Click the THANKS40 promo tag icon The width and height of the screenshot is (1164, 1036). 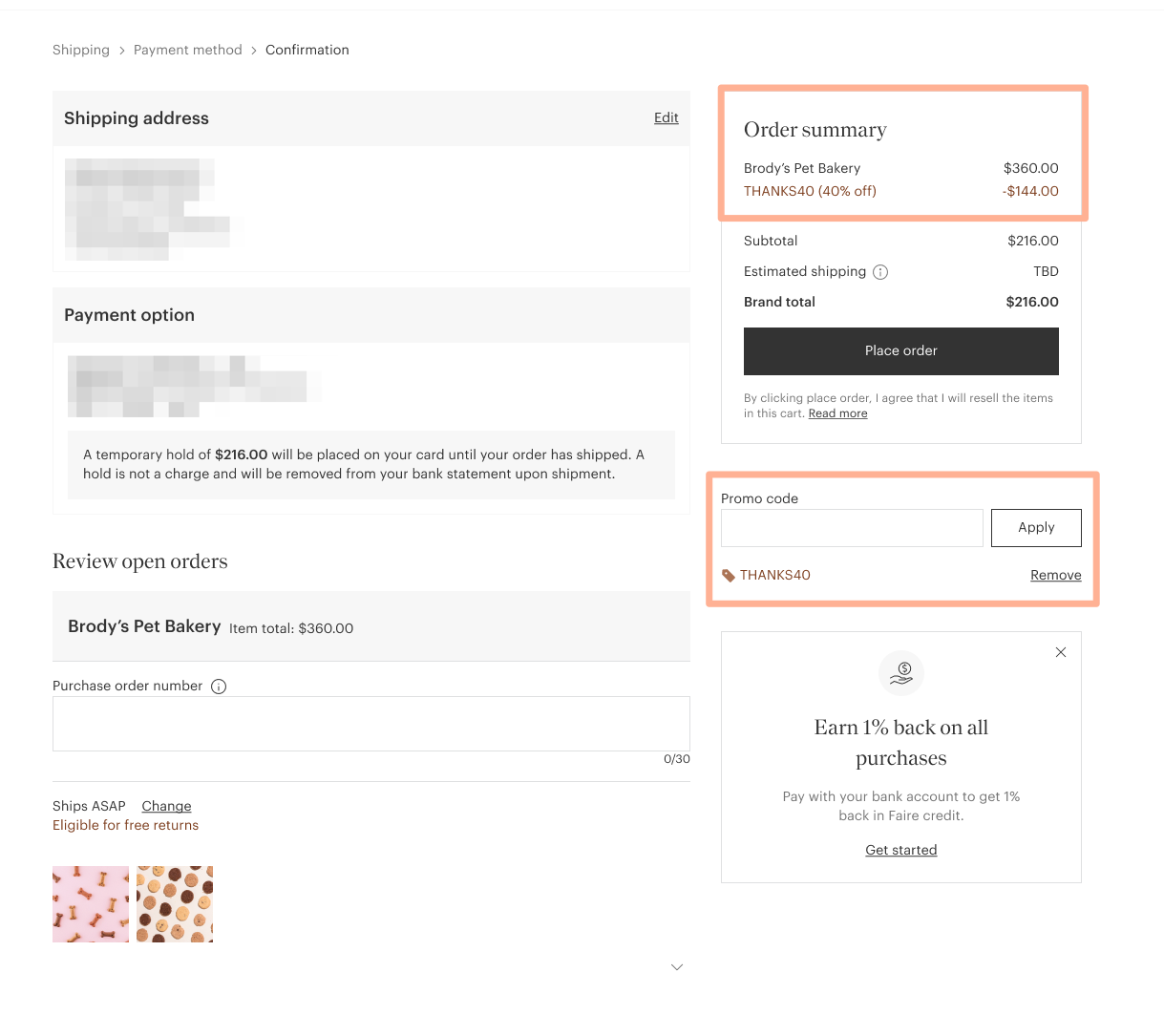click(729, 576)
